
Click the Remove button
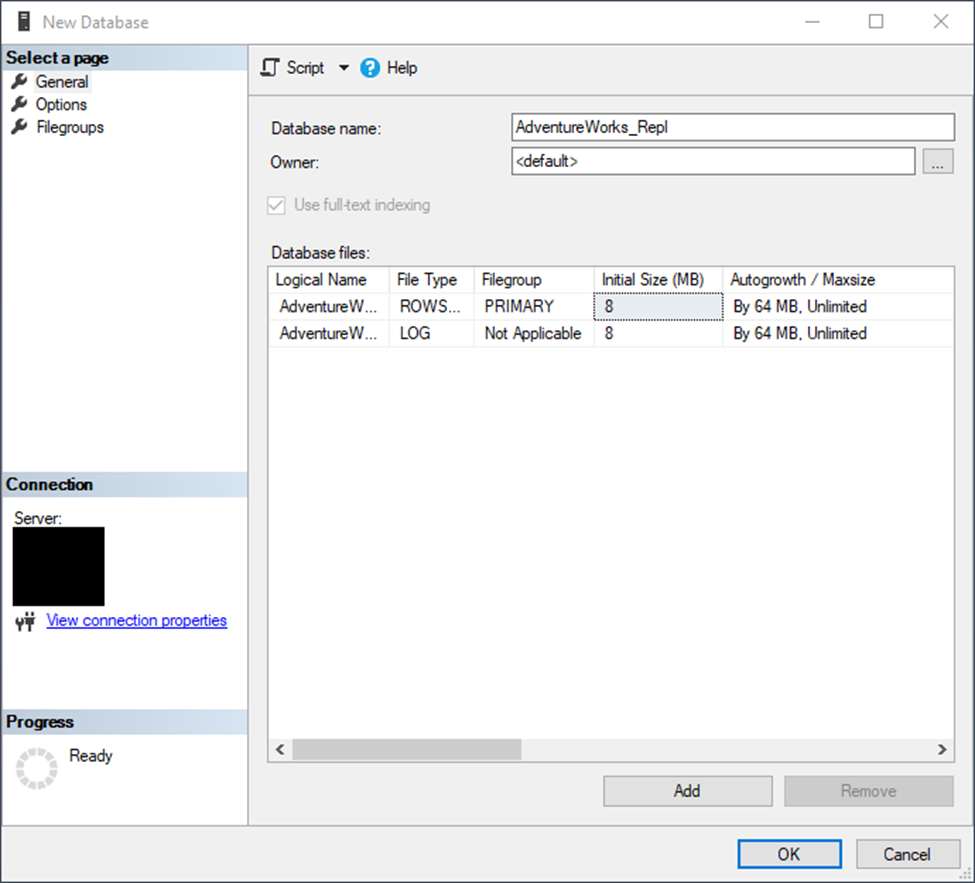869,791
